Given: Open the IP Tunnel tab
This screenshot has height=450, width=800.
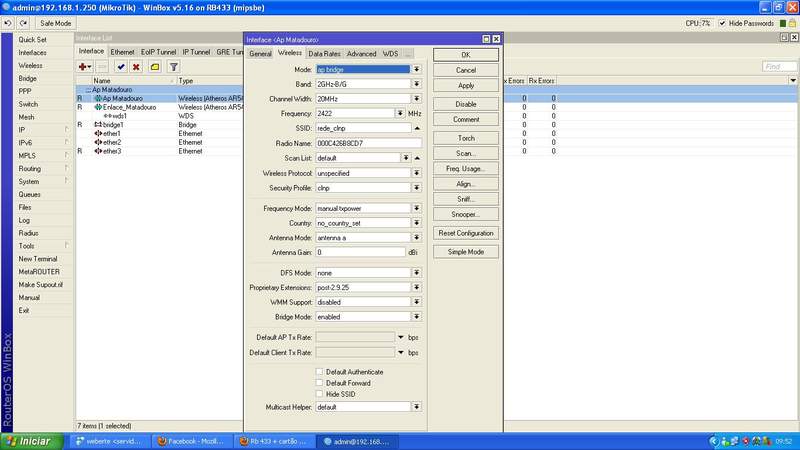Looking at the screenshot, I should click(x=196, y=52).
